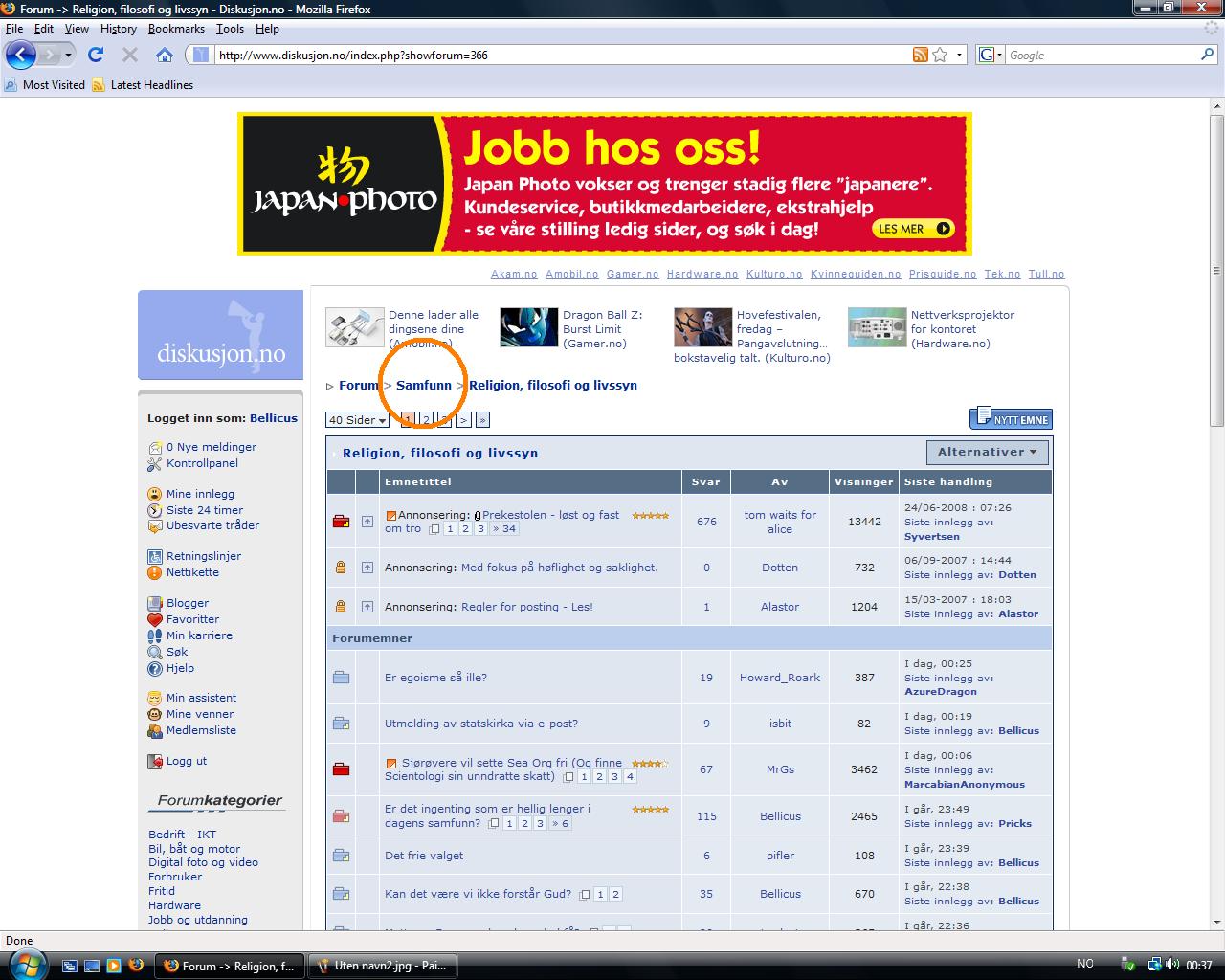This screenshot has height=980, width=1225.
Task: Click the NYTT EMNE button
Action: click(x=1011, y=418)
